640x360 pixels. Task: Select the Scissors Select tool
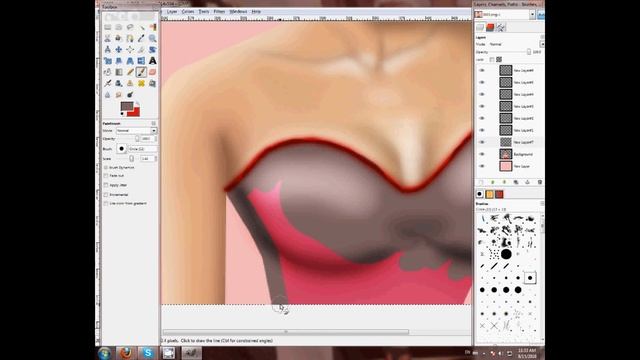coord(107,38)
